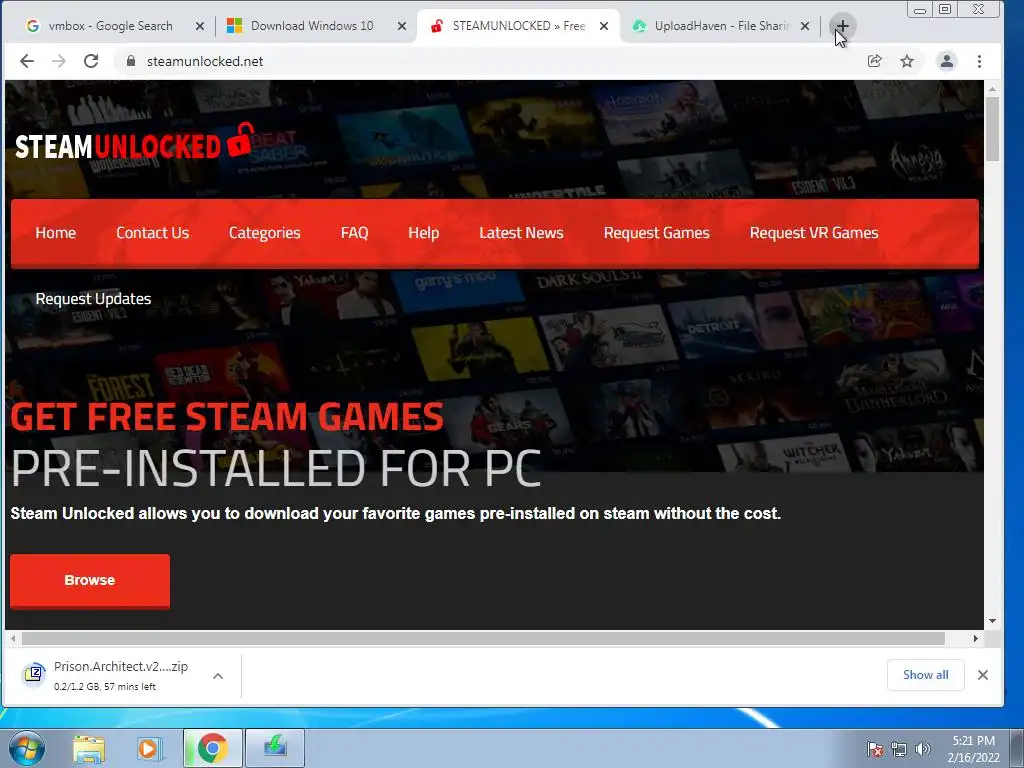Open Windows Explorer from the taskbar
Screen dimensions: 1024x768
(89, 748)
